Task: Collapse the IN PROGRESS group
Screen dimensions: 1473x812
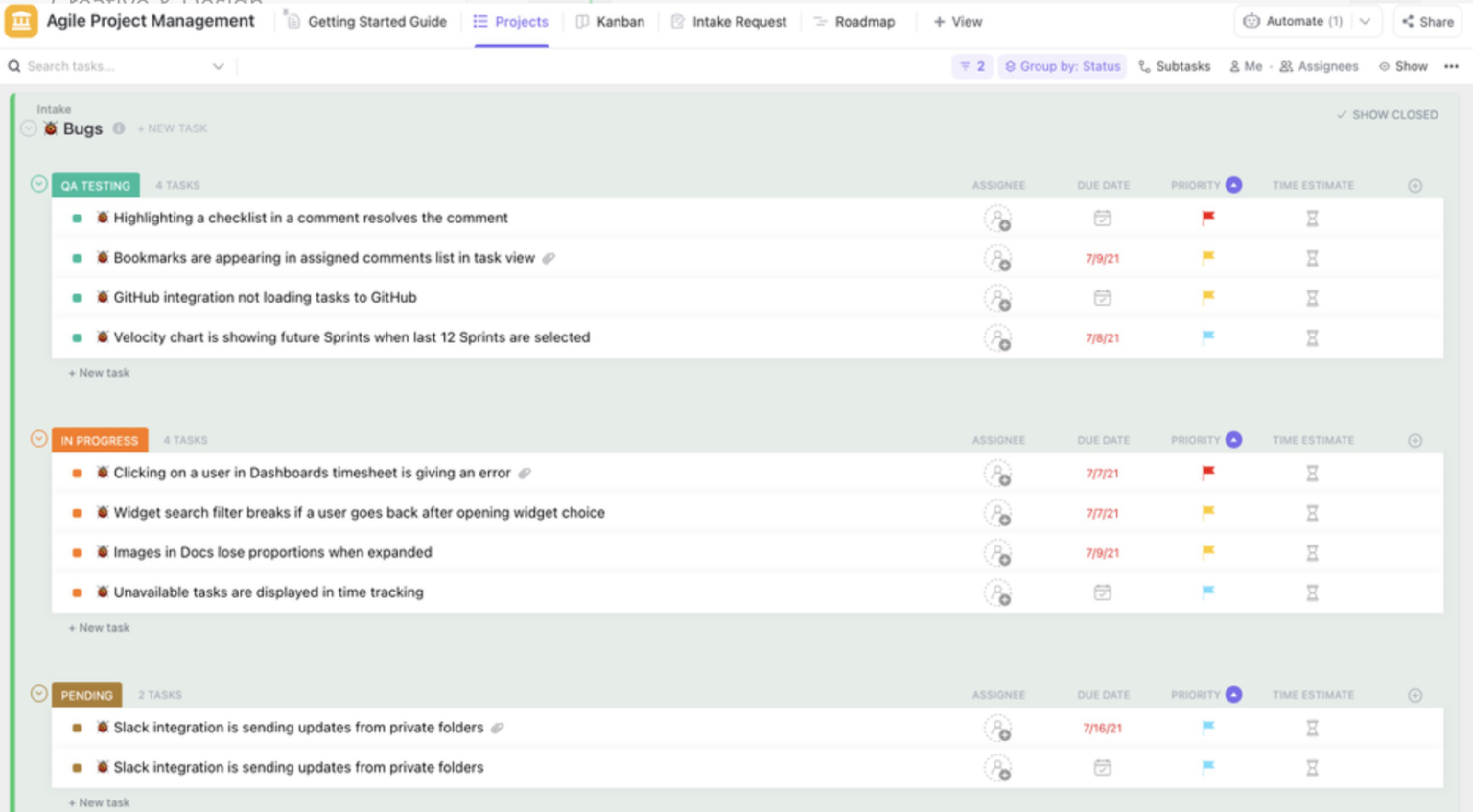Action: point(38,439)
